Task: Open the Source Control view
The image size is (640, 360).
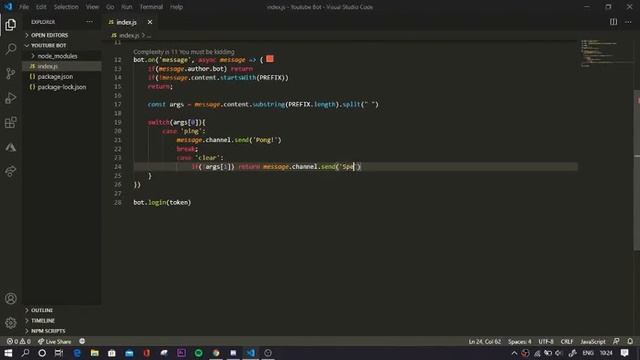Action: 11,73
